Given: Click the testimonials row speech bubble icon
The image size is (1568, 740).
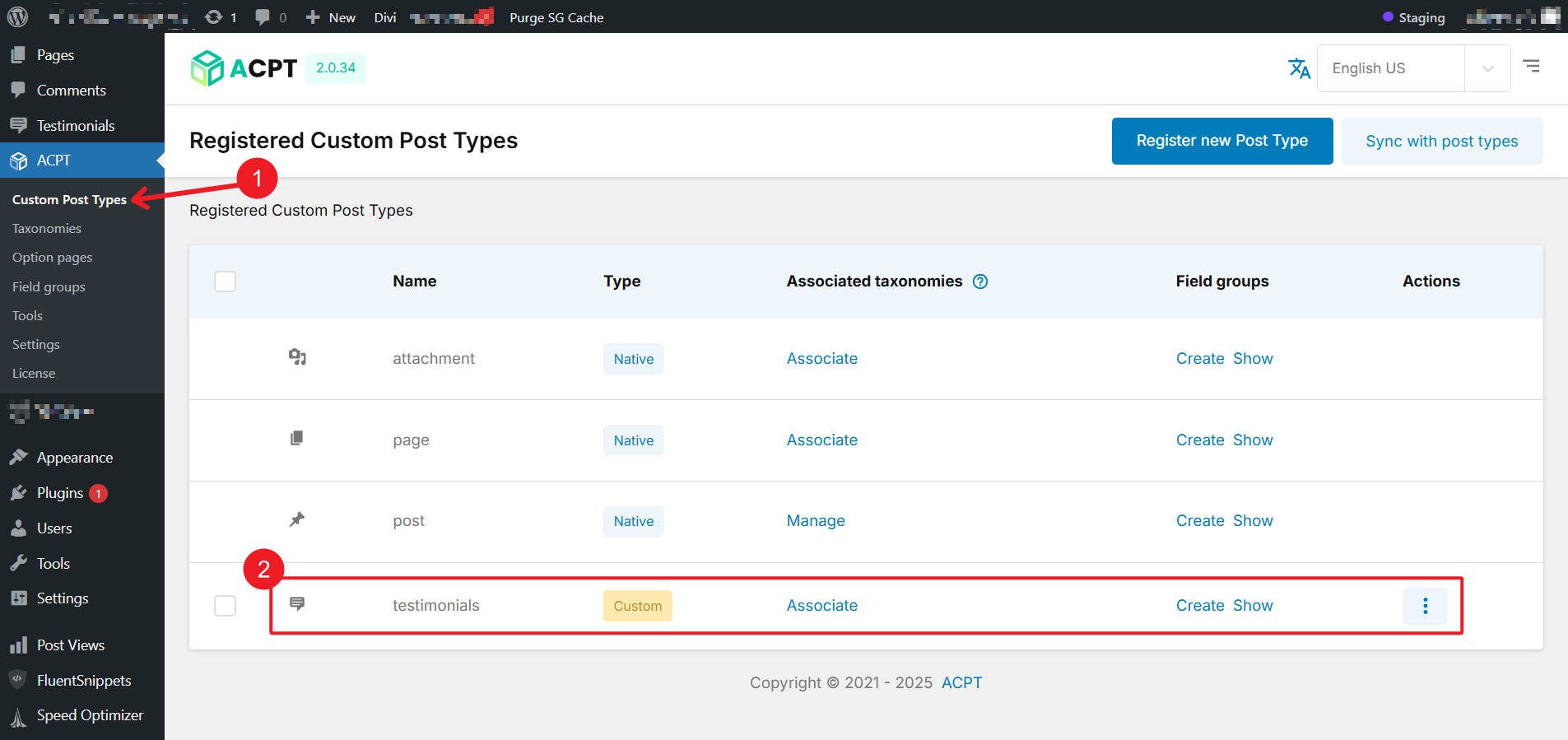Looking at the screenshot, I should (x=297, y=604).
